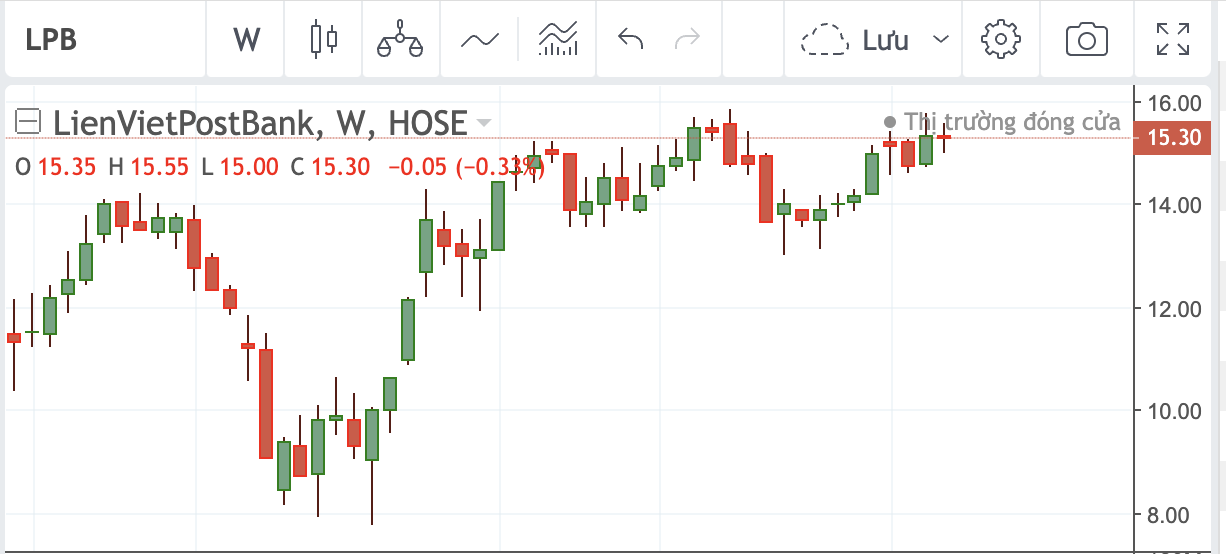The height and width of the screenshot is (554, 1226).
Task: Enter fullscreen mode with the arrows icon
Action: click(x=1172, y=40)
